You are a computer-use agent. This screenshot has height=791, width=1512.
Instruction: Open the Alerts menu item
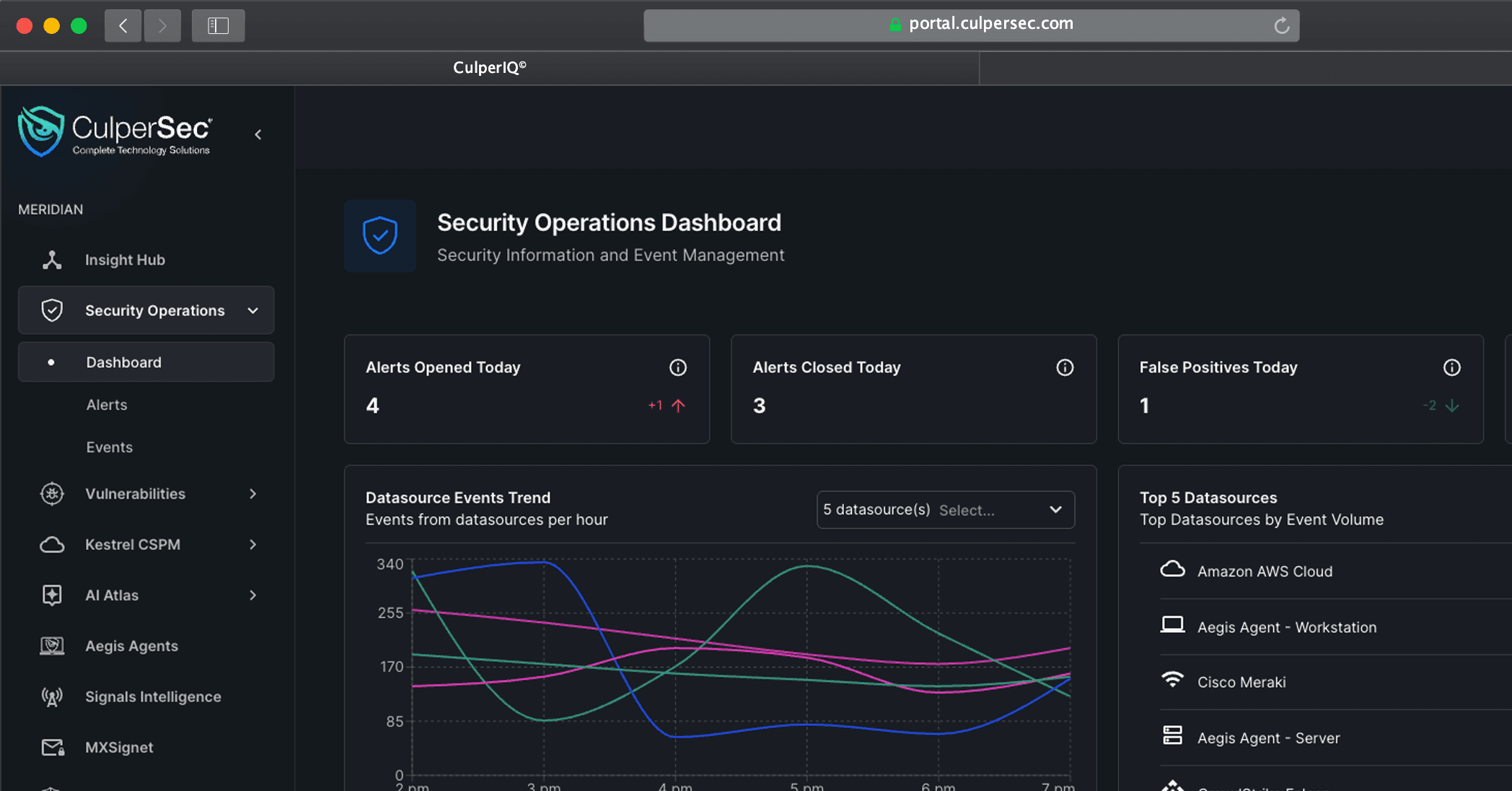point(107,405)
